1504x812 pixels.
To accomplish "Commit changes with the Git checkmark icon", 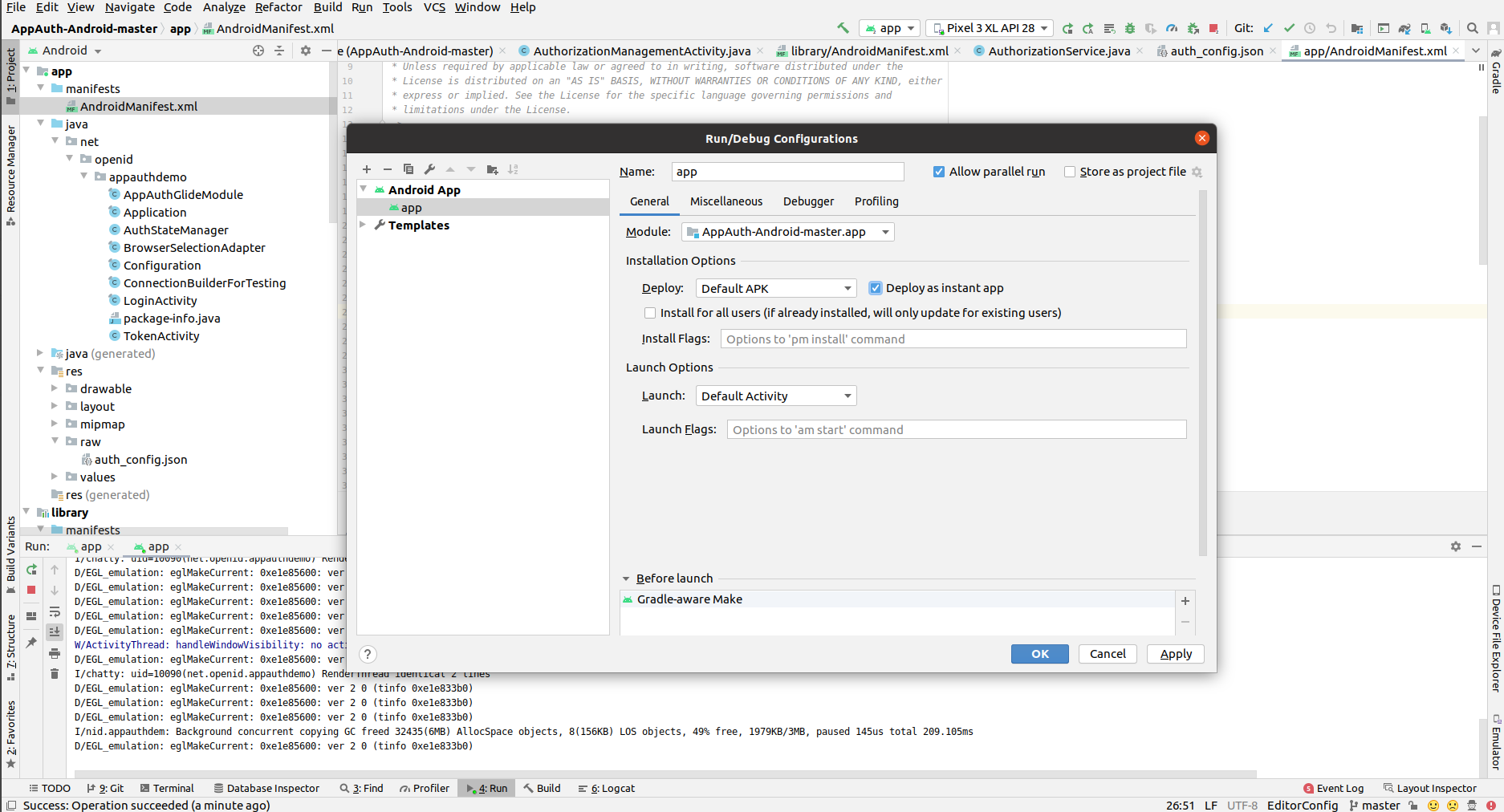I will coord(1290,28).
